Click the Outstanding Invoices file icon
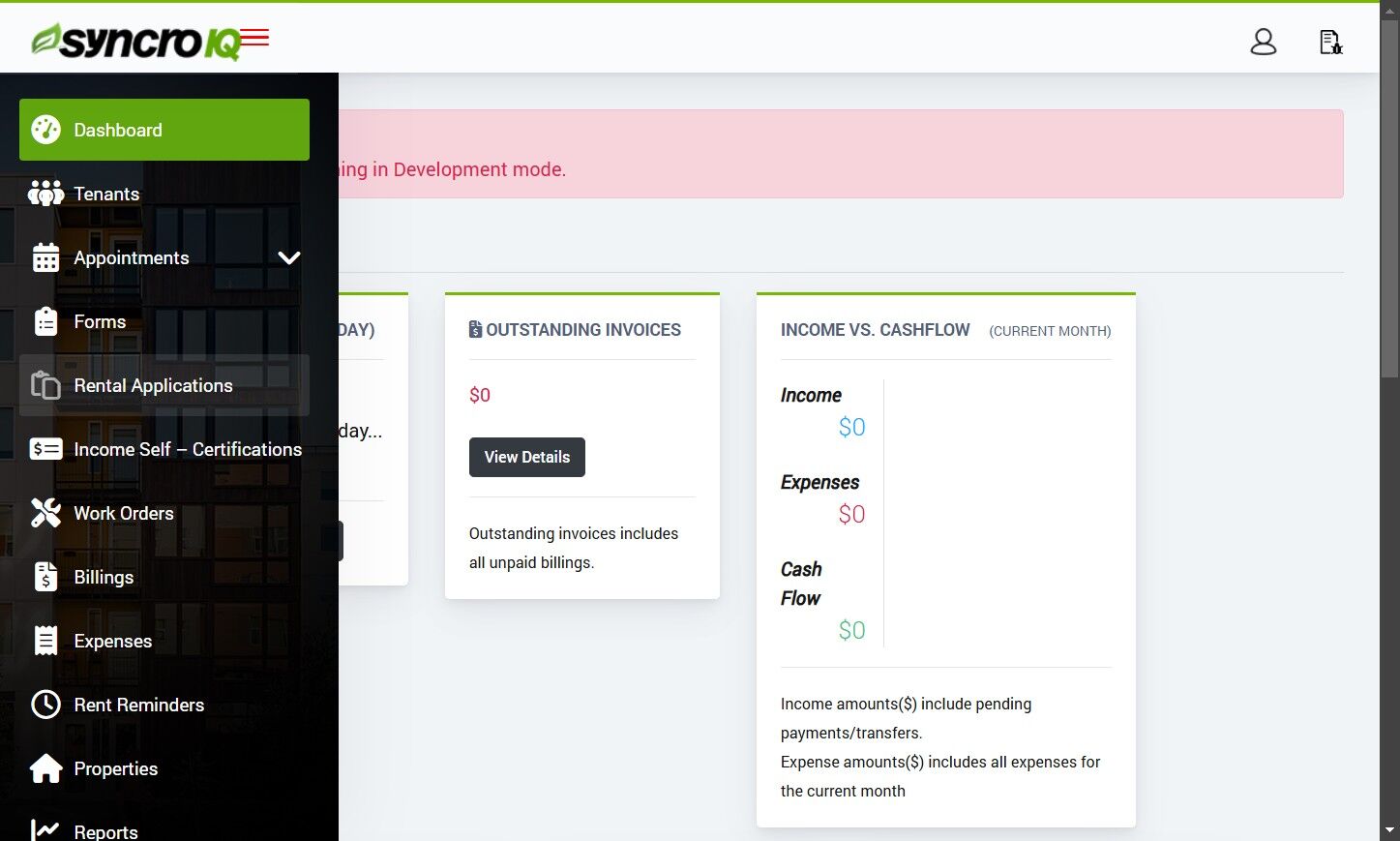The width and height of the screenshot is (1400, 841). [475, 329]
